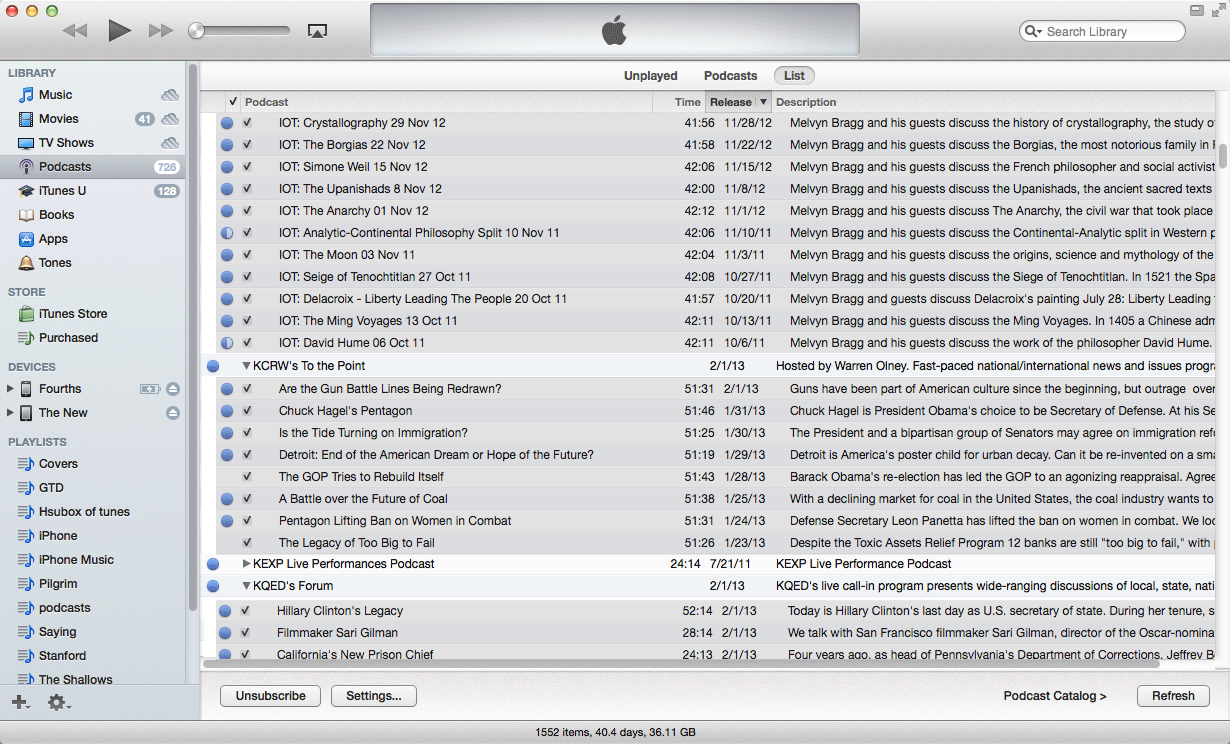Open iTunes Store in sidebar
The height and width of the screenshot is (744, 1230).
[73, 314]
